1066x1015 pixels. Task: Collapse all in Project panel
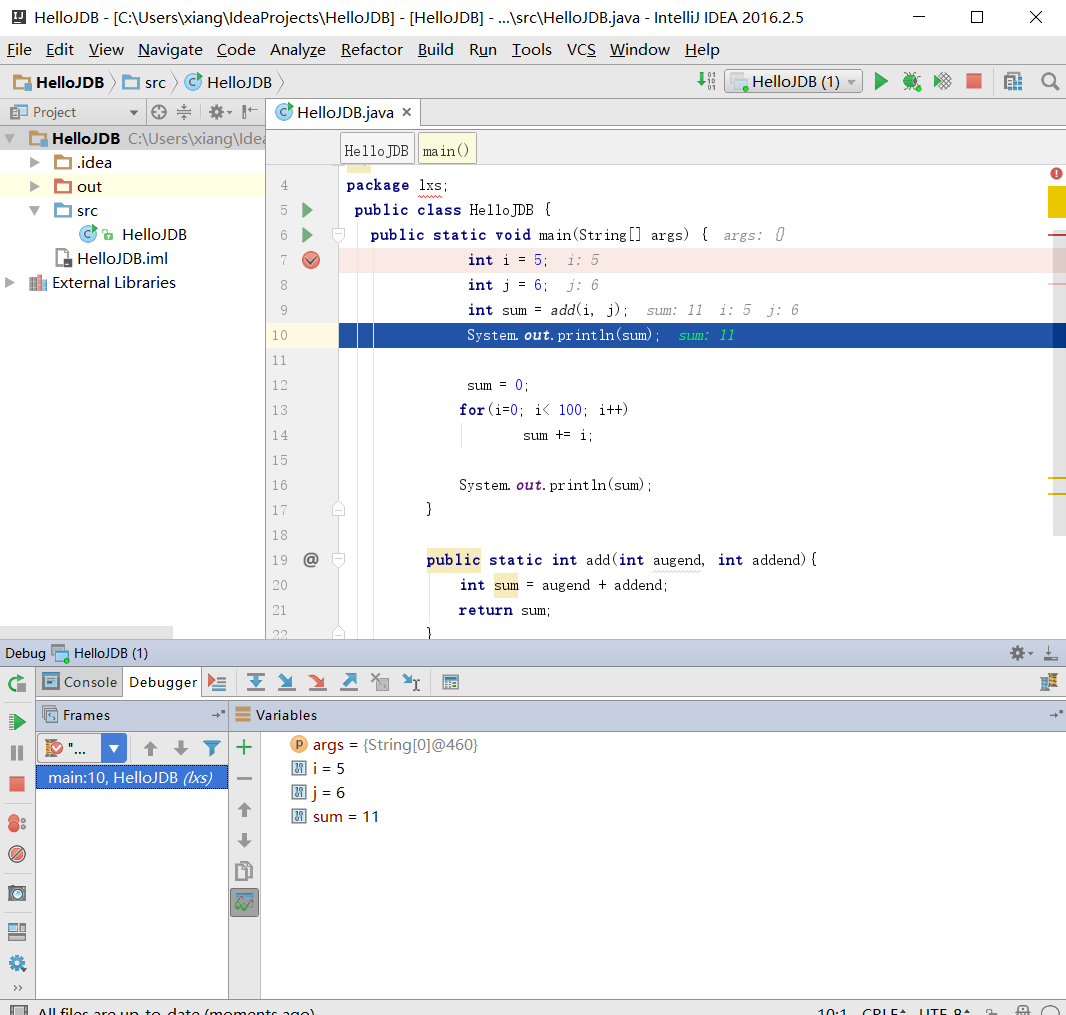click(184, 112)
